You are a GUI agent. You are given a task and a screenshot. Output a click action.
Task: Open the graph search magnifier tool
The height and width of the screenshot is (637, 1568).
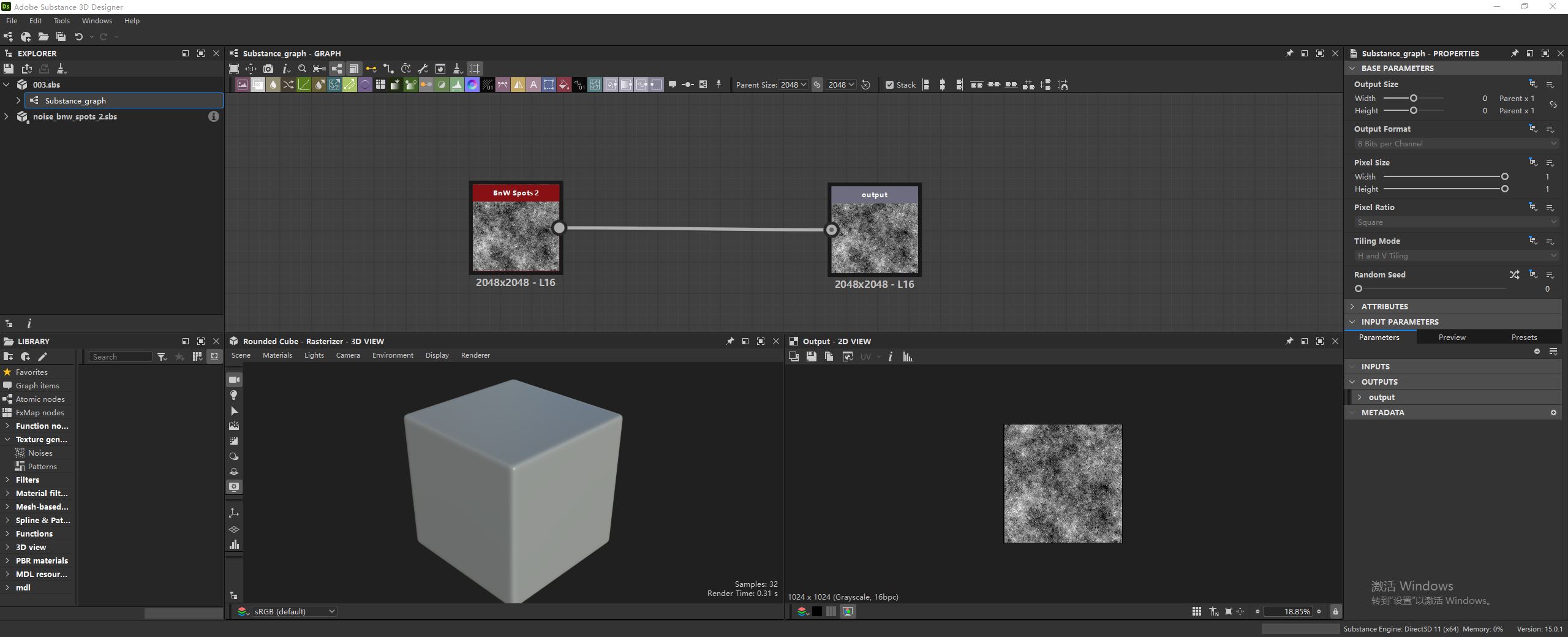pyautogui.click(x=302, y=69)
